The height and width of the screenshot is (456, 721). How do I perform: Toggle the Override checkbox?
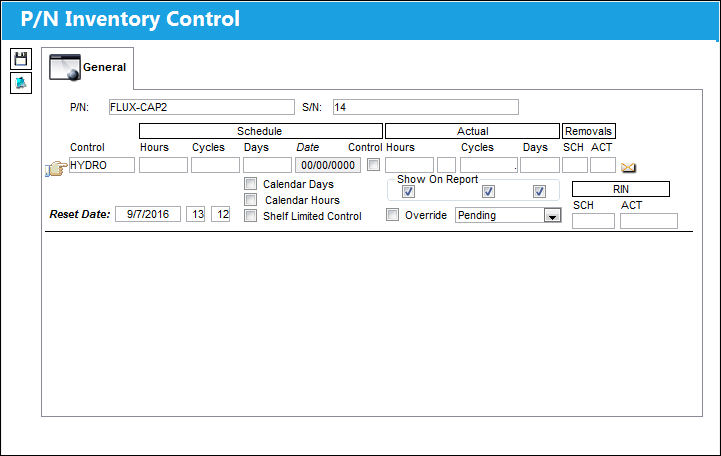click(x=392, y=215)
